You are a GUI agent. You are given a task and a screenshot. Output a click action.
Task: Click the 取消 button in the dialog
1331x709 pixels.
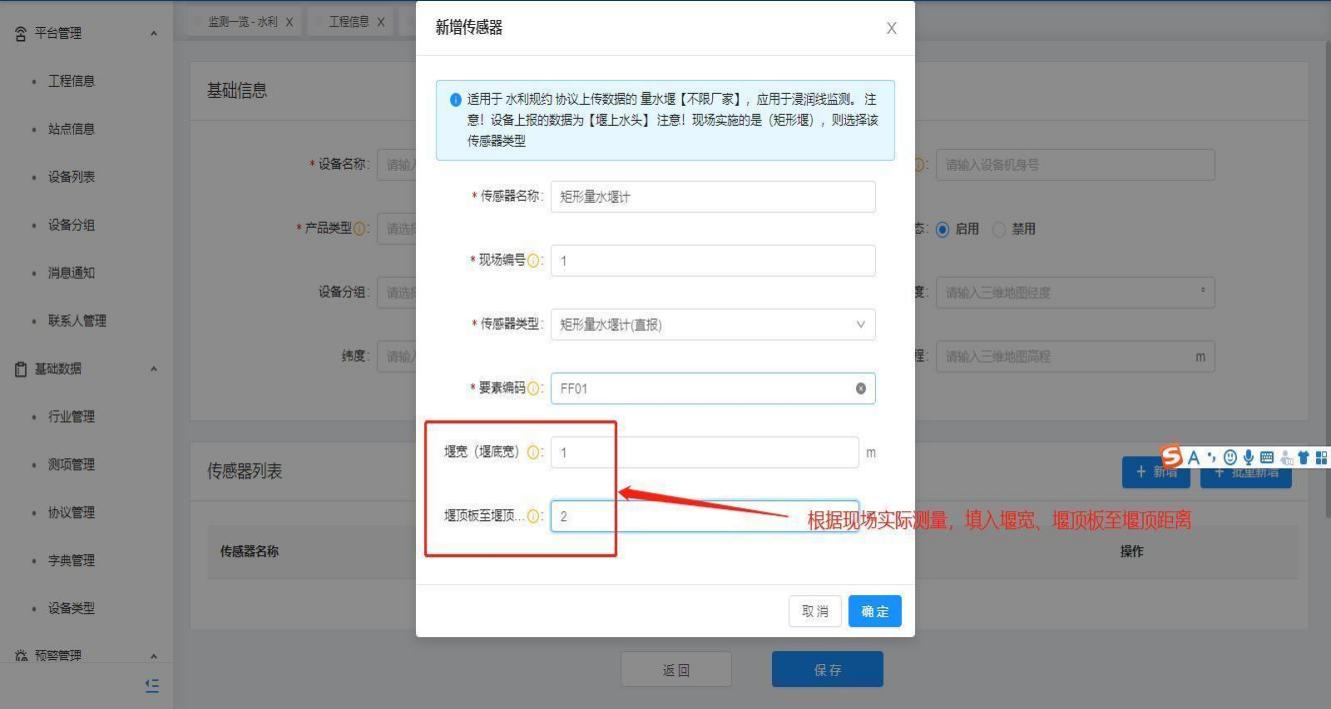pyautogui.click(x=815, y=611)
